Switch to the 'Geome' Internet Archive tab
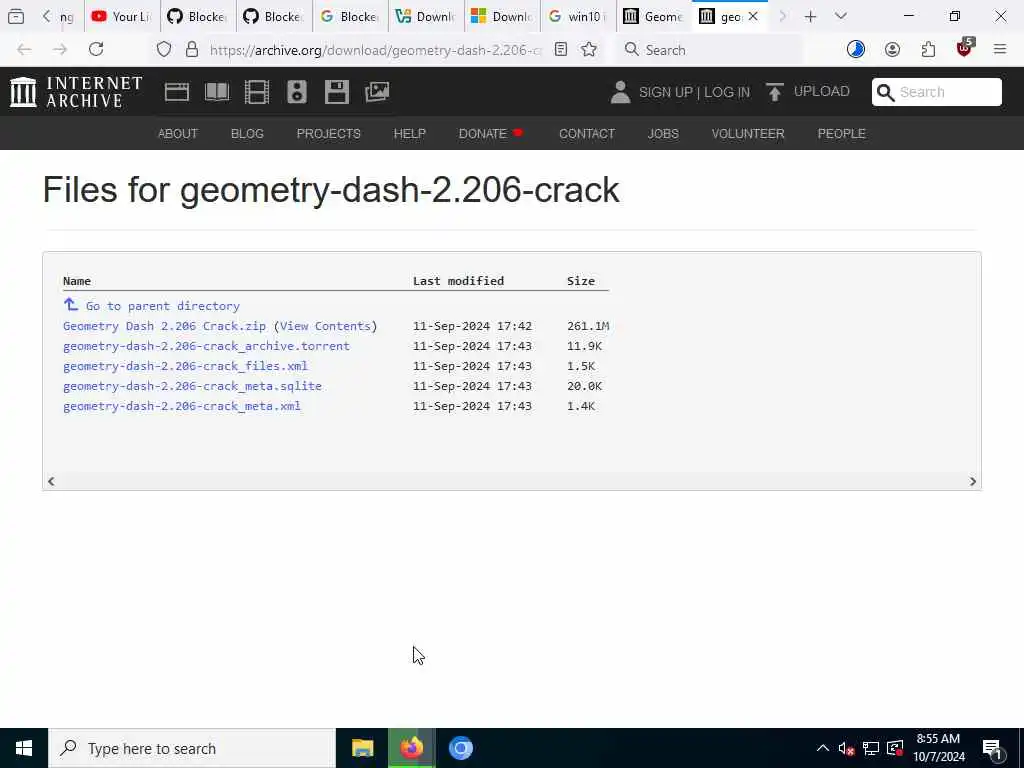This screenshot has width=1024, height=768. click(653, 17)
